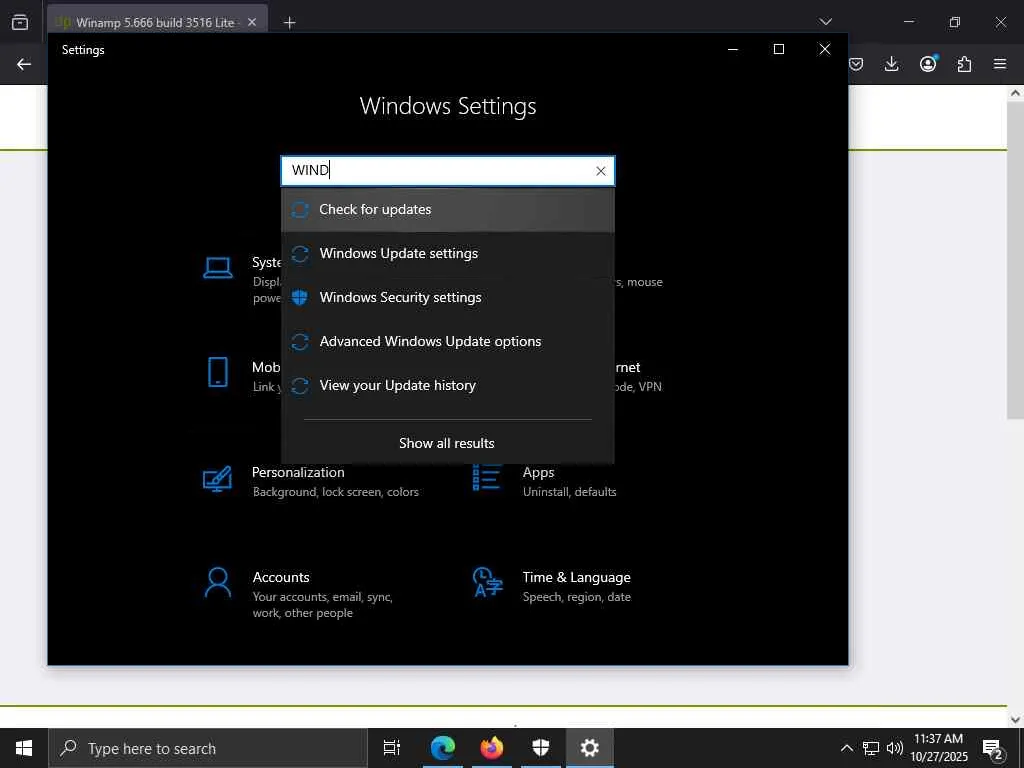The height and width of the screenshot is (768, 1024).
Task: Open Personalization settings category
Action: 311,481
